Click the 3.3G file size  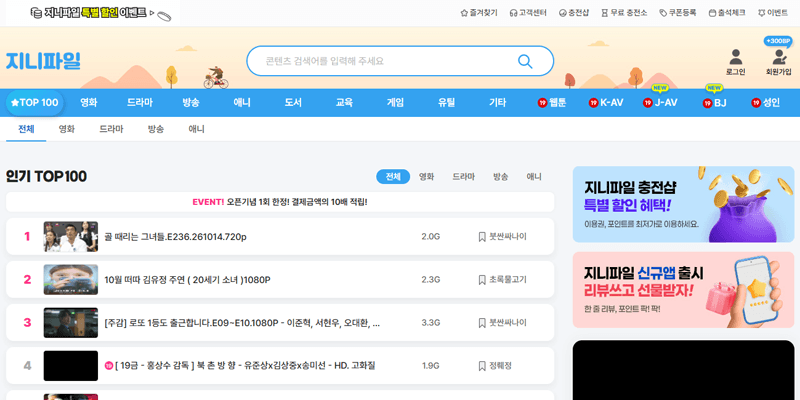431,323
